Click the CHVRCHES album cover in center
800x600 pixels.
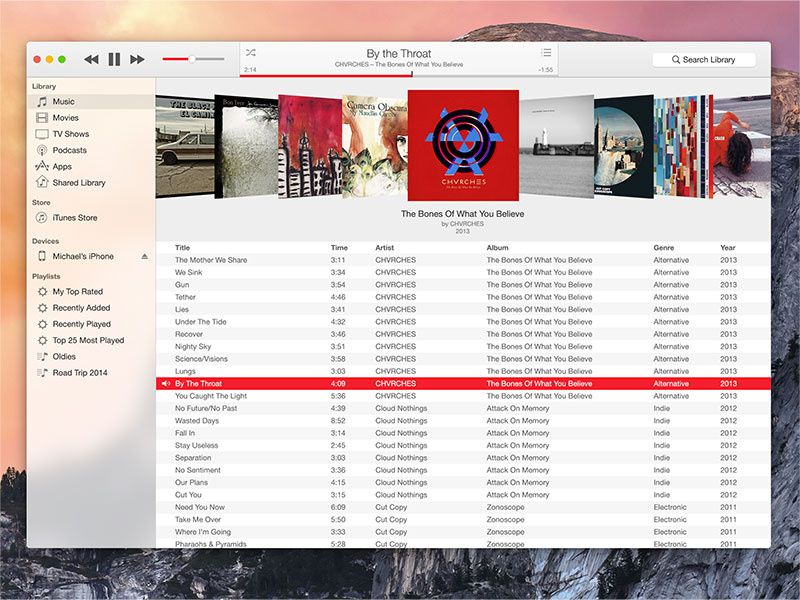coord(463,145)
